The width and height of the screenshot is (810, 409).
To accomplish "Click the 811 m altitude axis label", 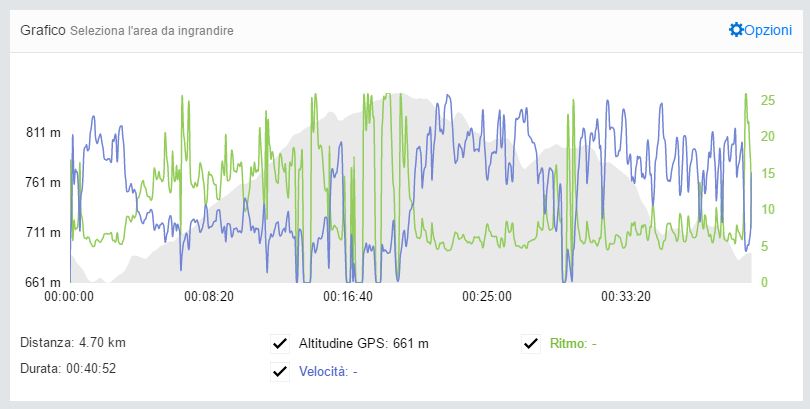I will tap(43, 133).
